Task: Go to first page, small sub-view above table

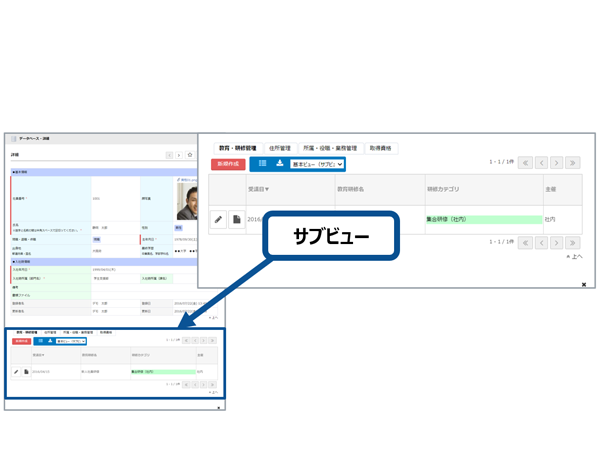Action: (x=186, y=341)
